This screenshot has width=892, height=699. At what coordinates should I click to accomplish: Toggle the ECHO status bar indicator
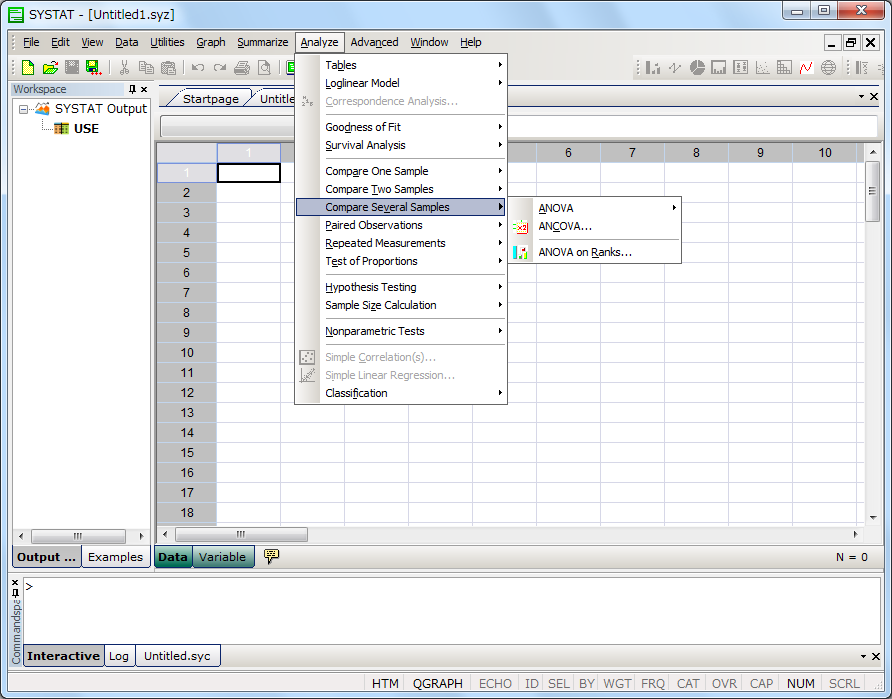pyautogui.click(x=495, y=684)
